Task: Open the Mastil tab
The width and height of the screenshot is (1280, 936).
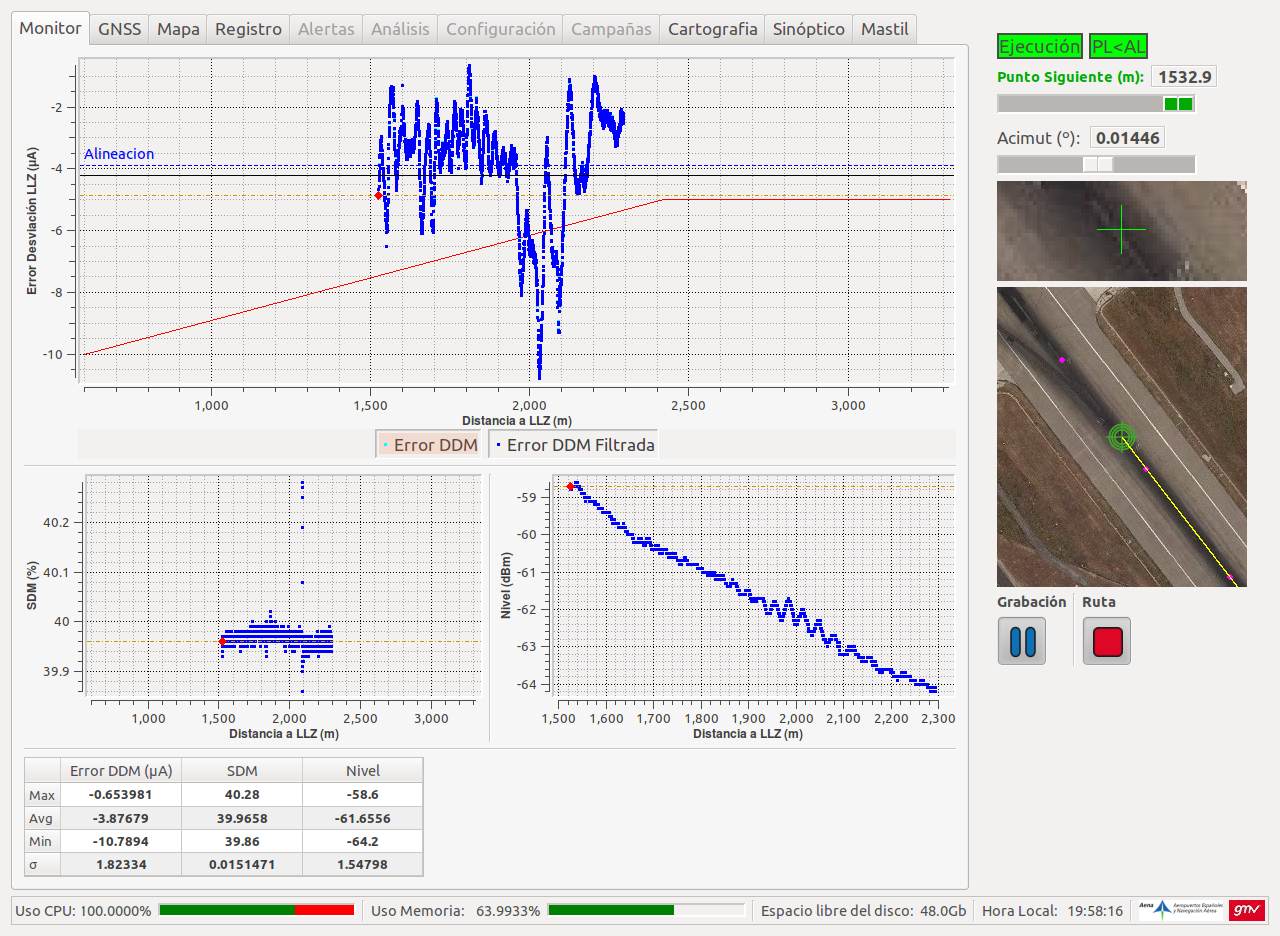Action: [885, 29]
